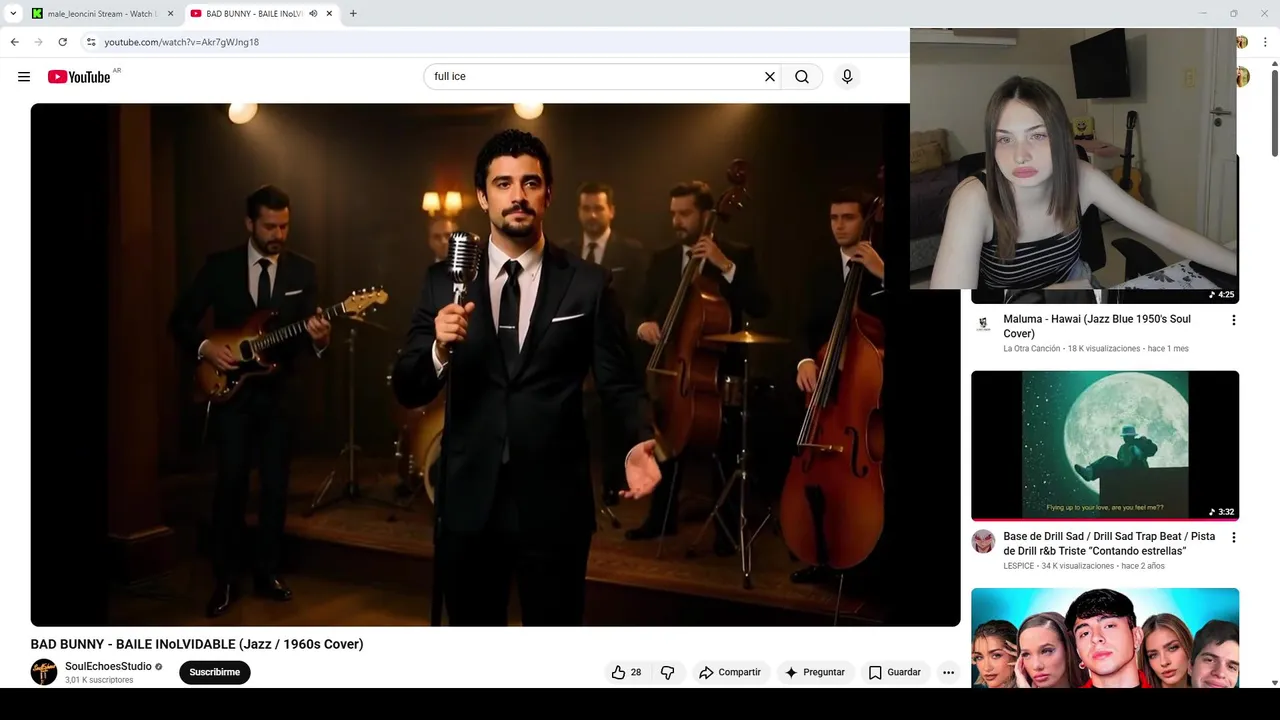The image size is (1280, 720).
Task: Click the scrollbar down arrow
Action: (1274, 682)
